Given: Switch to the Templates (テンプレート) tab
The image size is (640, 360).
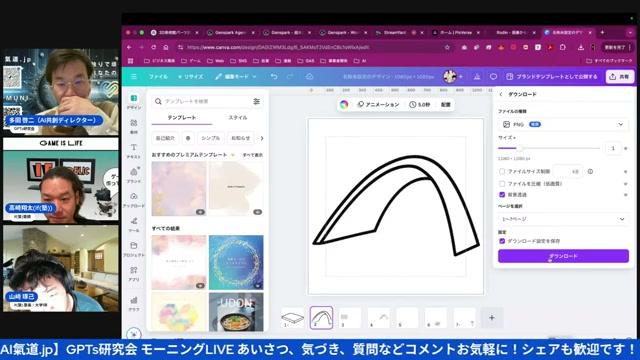Looking at the screenshot, I should click(182, 118).
